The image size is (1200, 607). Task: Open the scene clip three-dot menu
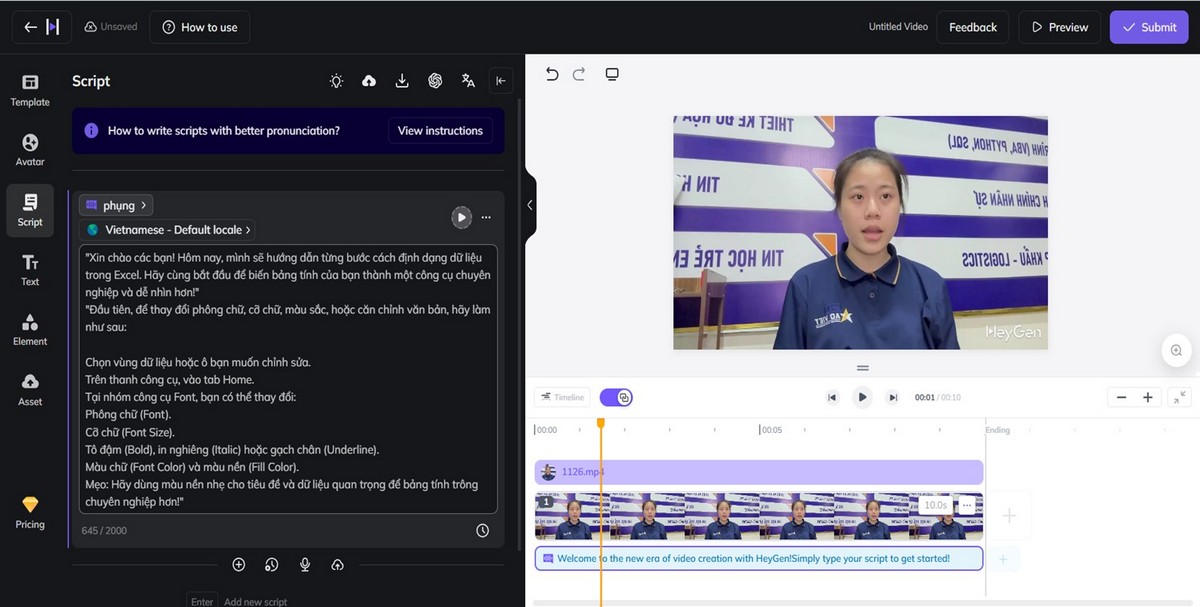pyautogui.click(x=967, y=506)
